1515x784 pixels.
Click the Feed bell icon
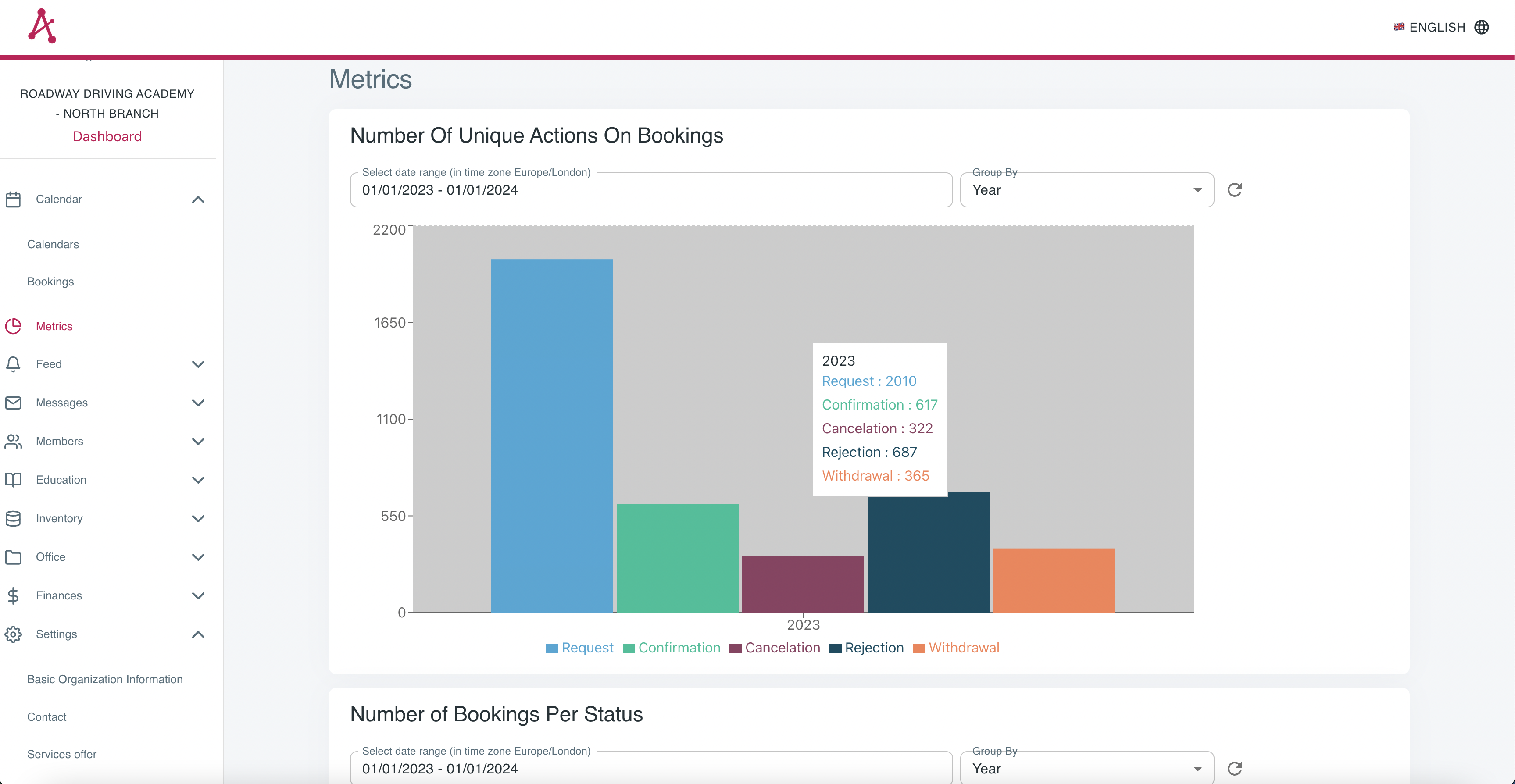click(x=14, y=364)
